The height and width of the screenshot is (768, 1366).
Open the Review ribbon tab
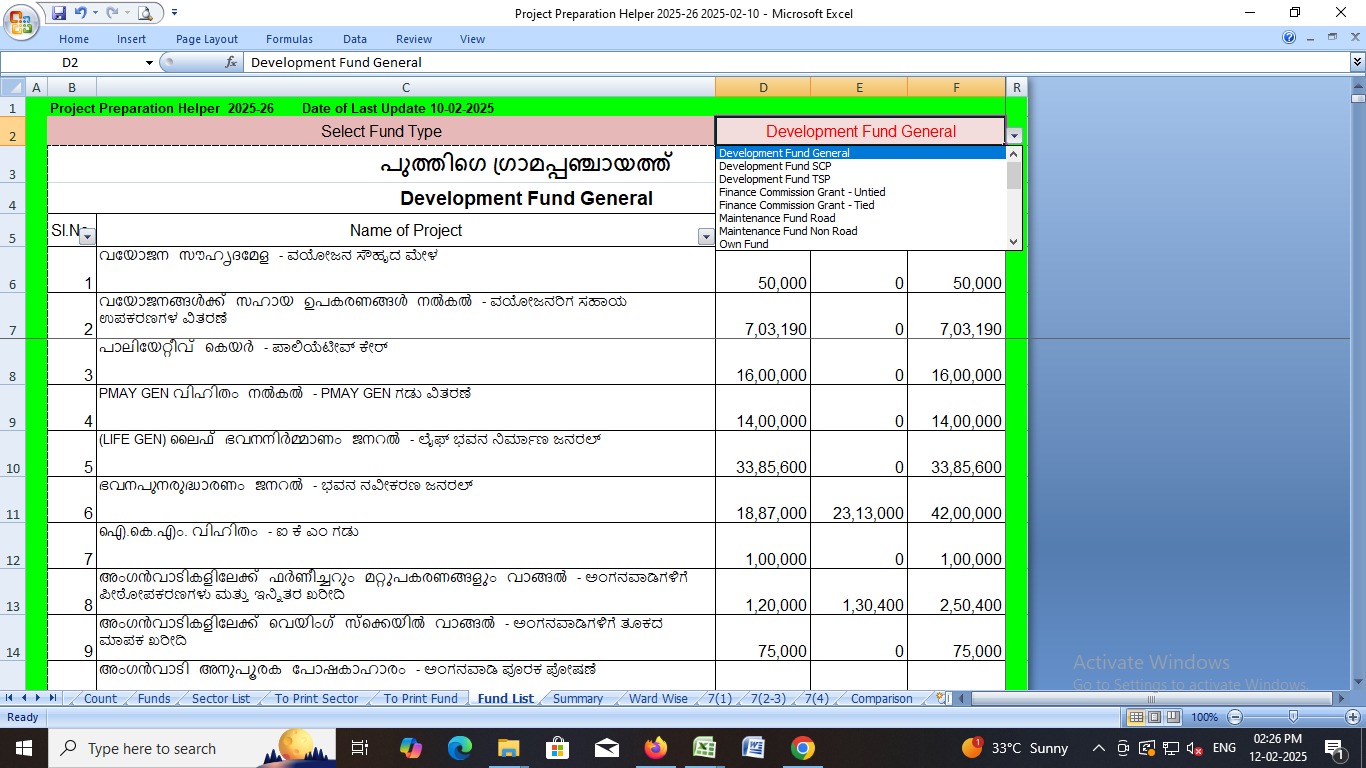[x=413, y=39]
